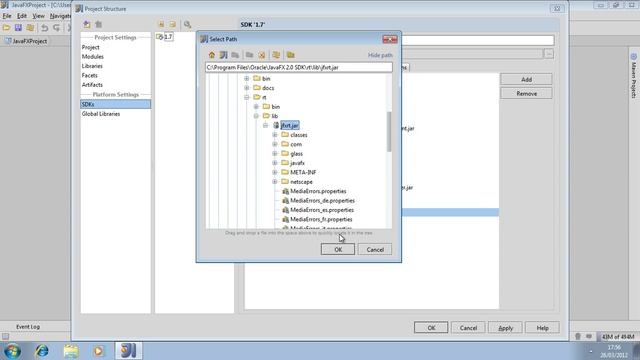Click the Hide path link
The image size is (640, 360).
[380, 55]
